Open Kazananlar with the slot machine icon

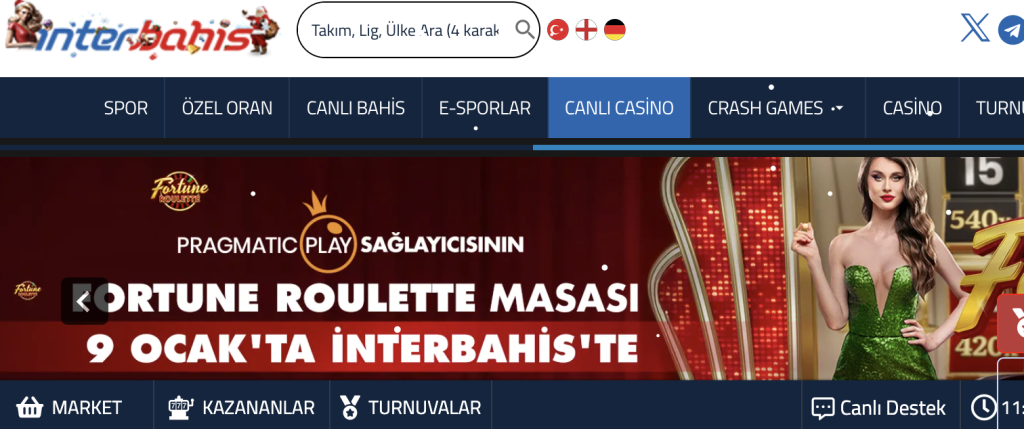(181, 407)
